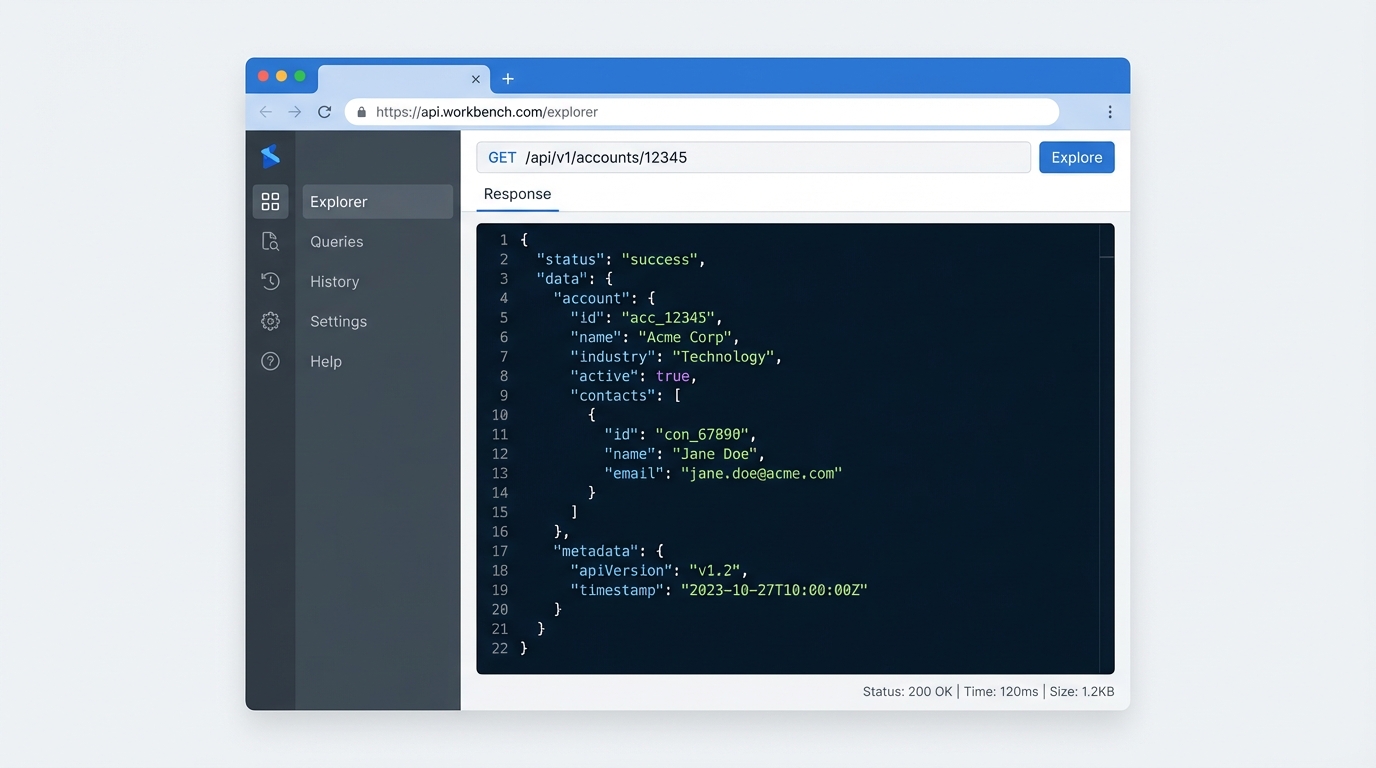Open the browser's three-dot menu
This screenshot has width=1376, height=768.
click(x=1109, y=111)
